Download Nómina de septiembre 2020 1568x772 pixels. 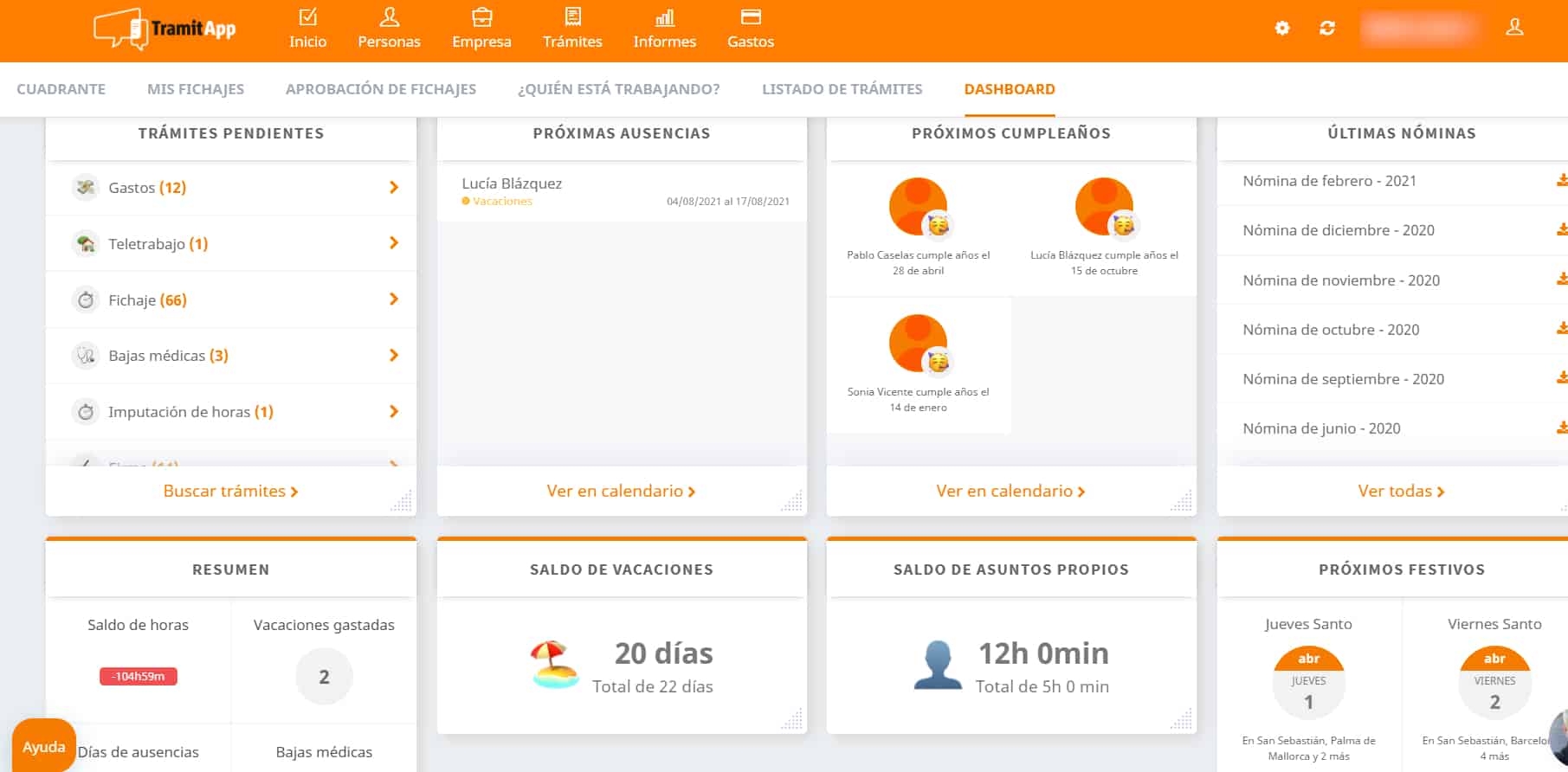tap(1561, 378)
